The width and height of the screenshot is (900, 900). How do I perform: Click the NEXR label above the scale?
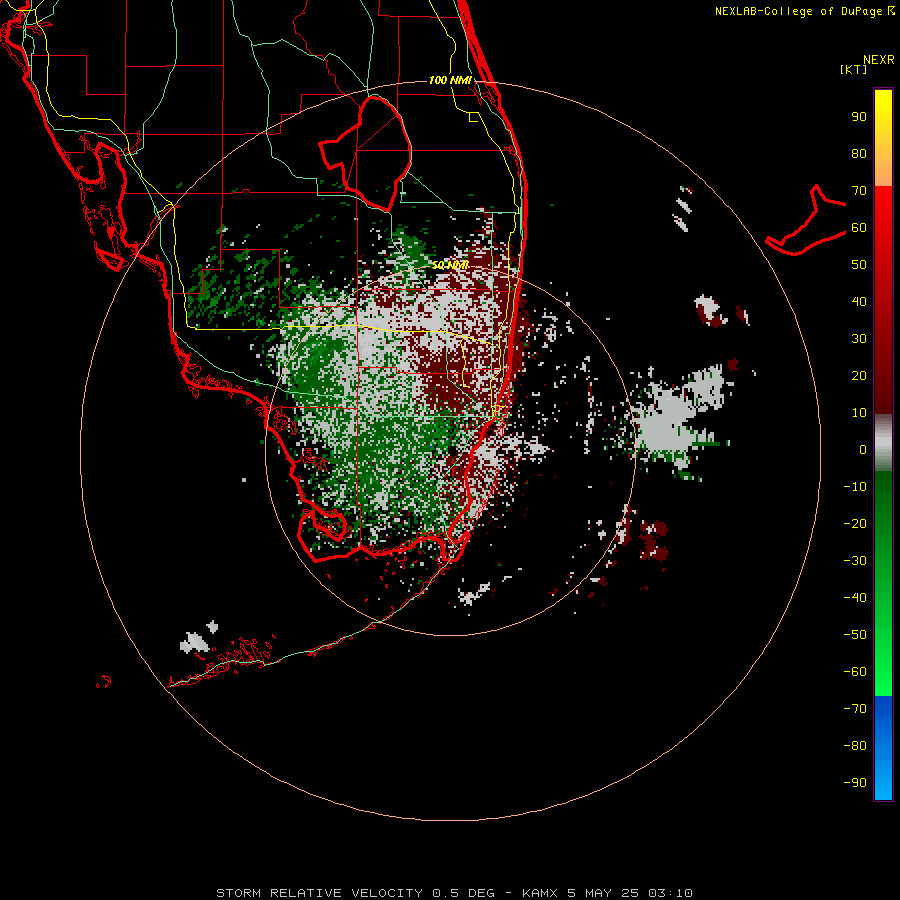878,60
